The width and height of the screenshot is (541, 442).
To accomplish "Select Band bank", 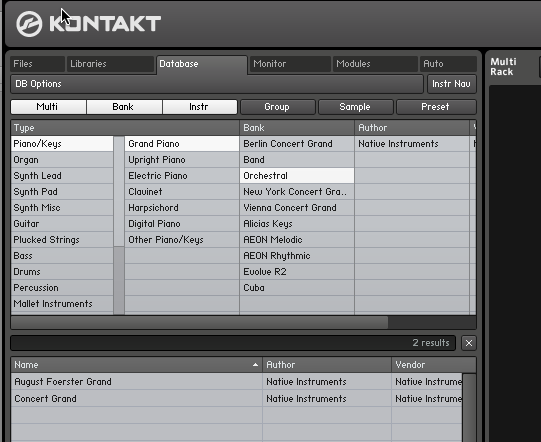I will (x=297, y=160).
